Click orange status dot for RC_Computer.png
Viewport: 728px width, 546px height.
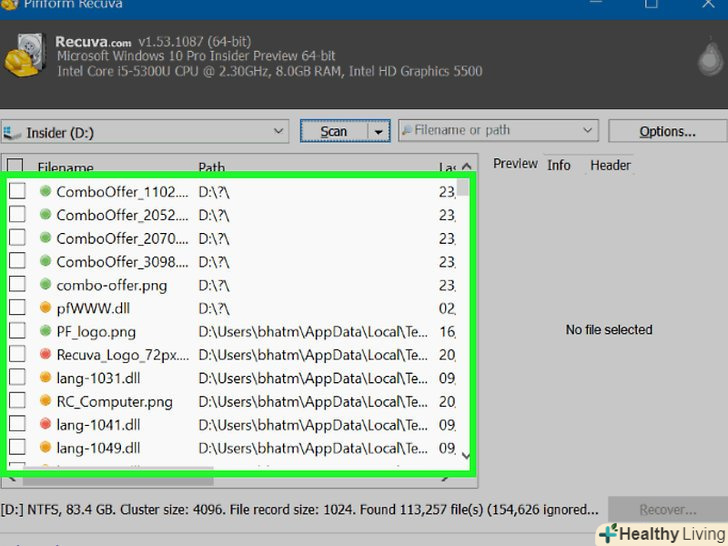point(45,400)
